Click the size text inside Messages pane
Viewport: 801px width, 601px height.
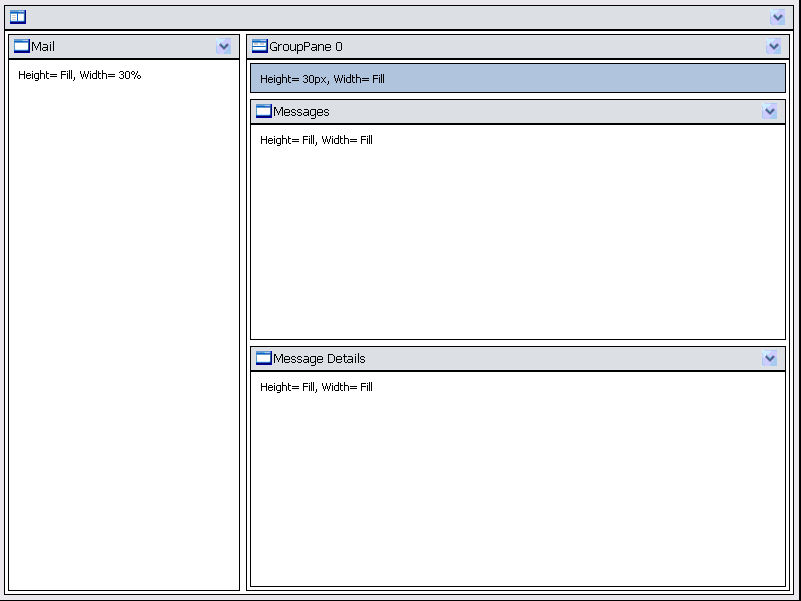coord(316,140)
